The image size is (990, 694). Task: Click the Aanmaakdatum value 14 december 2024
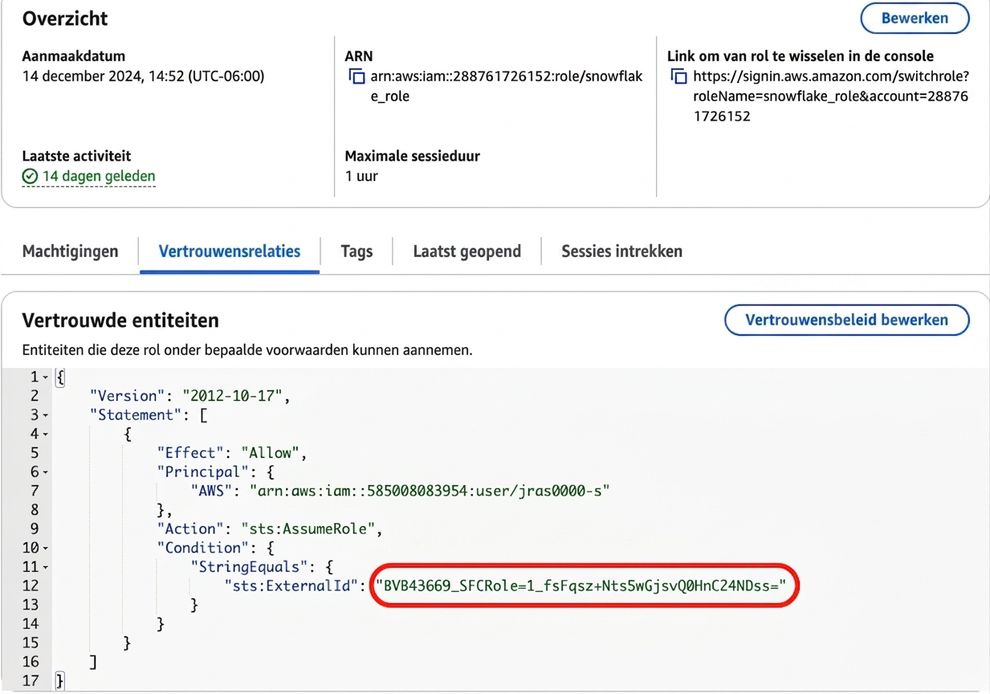tap(143, 76)
